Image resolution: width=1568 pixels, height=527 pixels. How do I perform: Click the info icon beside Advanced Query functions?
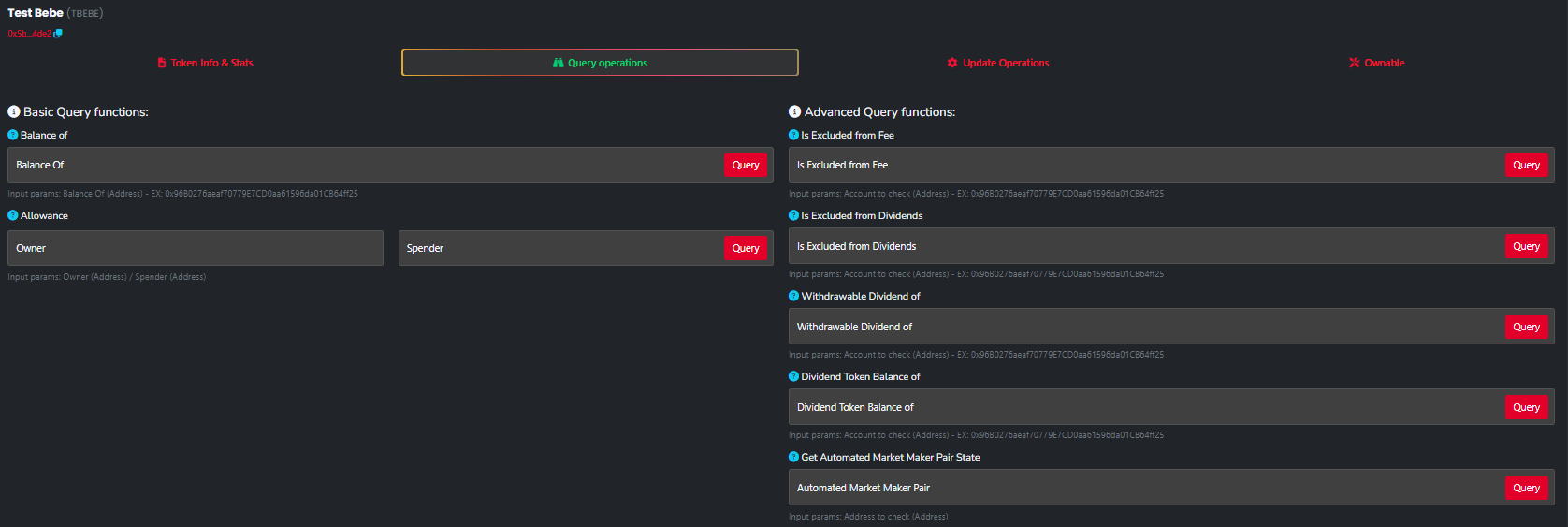coord(794,111)
